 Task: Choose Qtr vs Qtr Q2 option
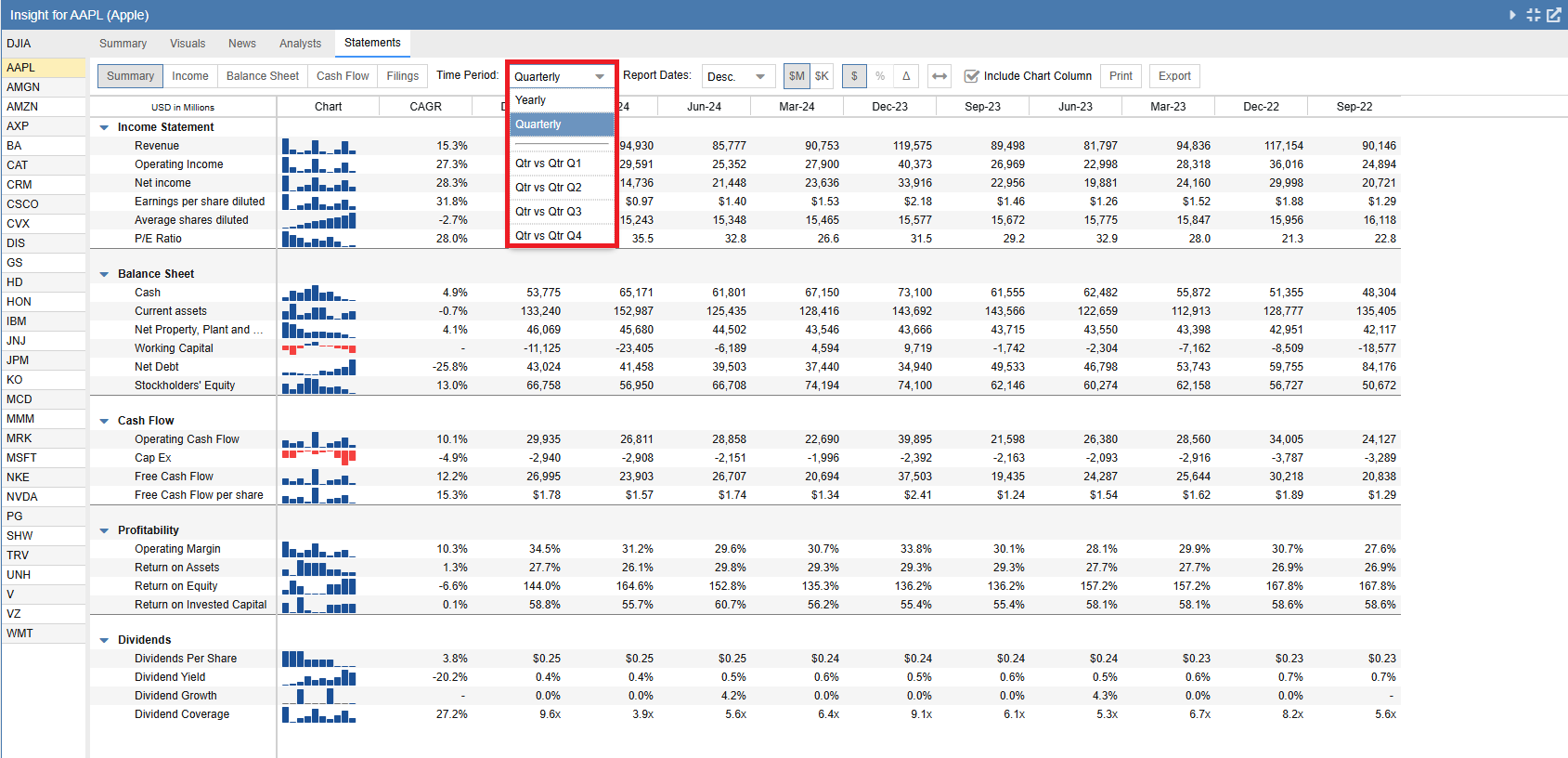coord(562,188)
